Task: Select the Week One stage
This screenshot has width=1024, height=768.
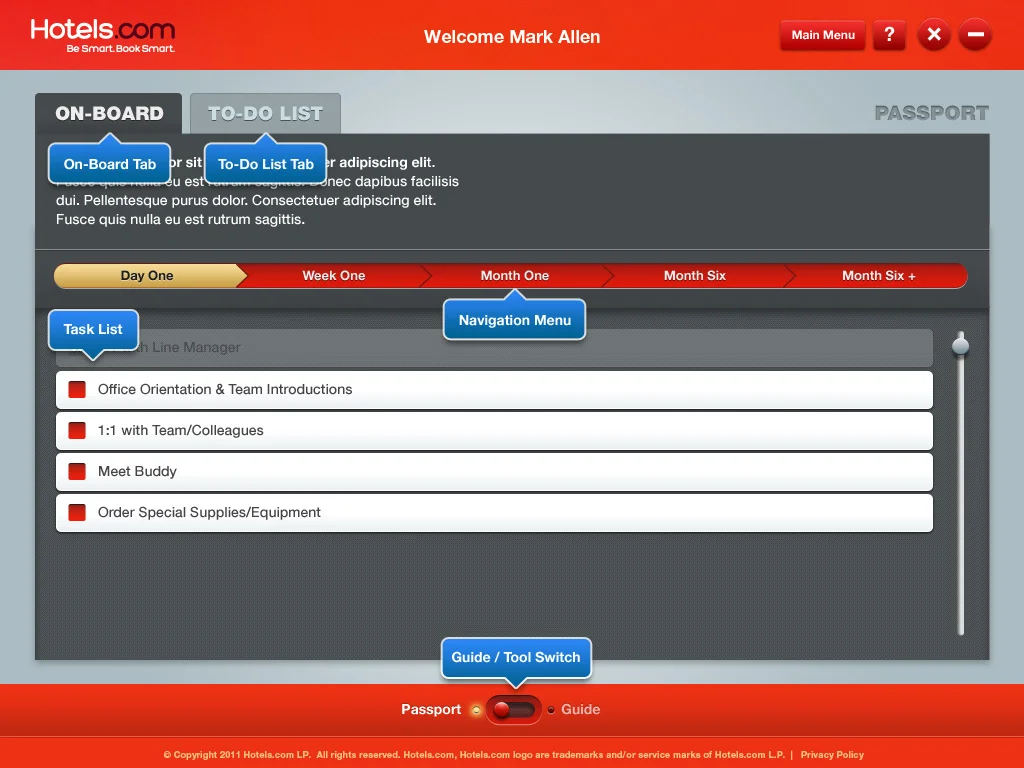Action: click(334, 276)
